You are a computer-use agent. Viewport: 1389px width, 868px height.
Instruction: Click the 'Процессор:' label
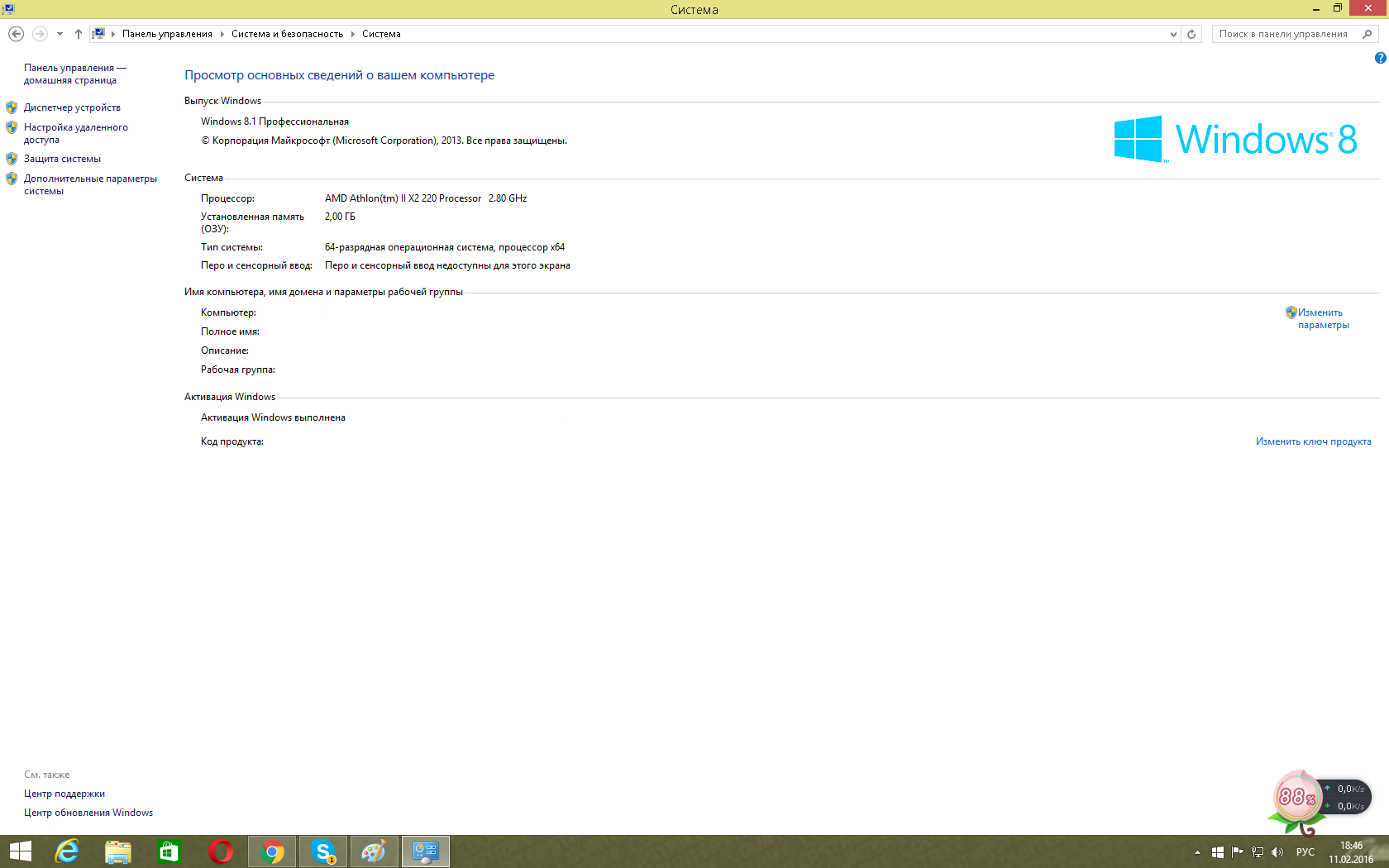pyautogui.click(x=227, y=198)
